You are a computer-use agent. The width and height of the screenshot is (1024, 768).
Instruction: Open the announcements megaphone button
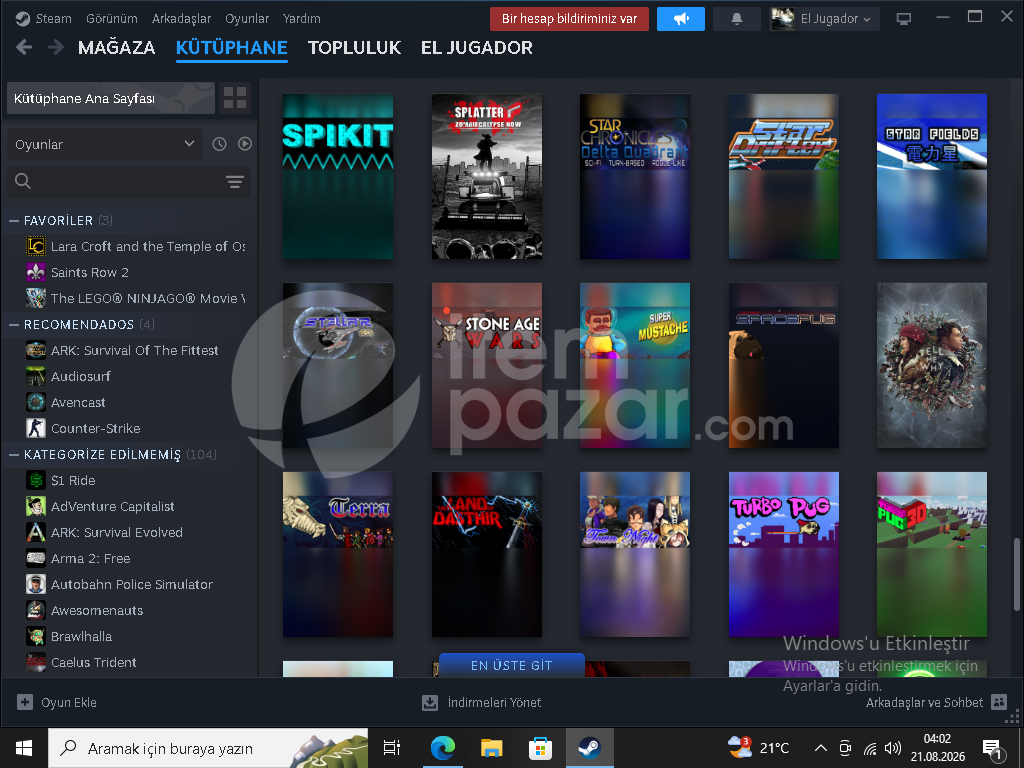(x=680, y=19)
